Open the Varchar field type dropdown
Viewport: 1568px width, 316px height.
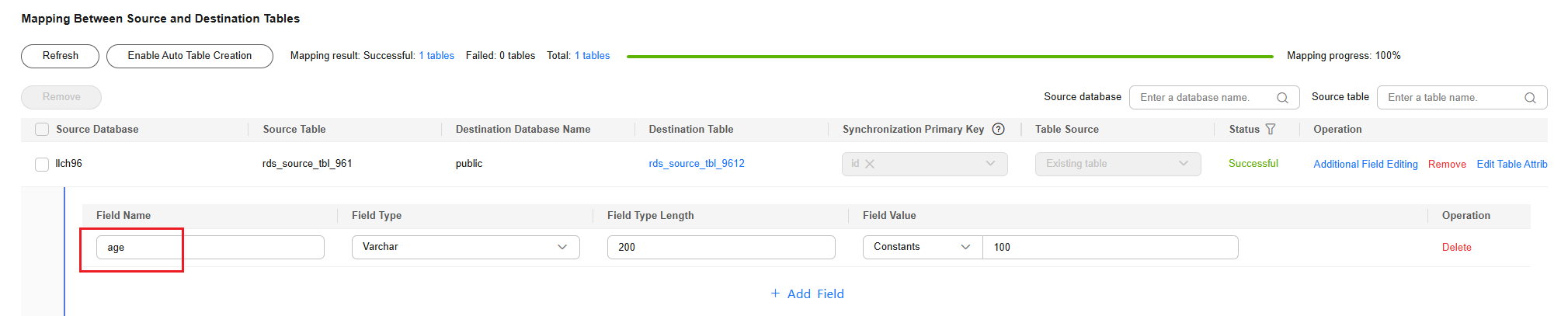point(561,247)
